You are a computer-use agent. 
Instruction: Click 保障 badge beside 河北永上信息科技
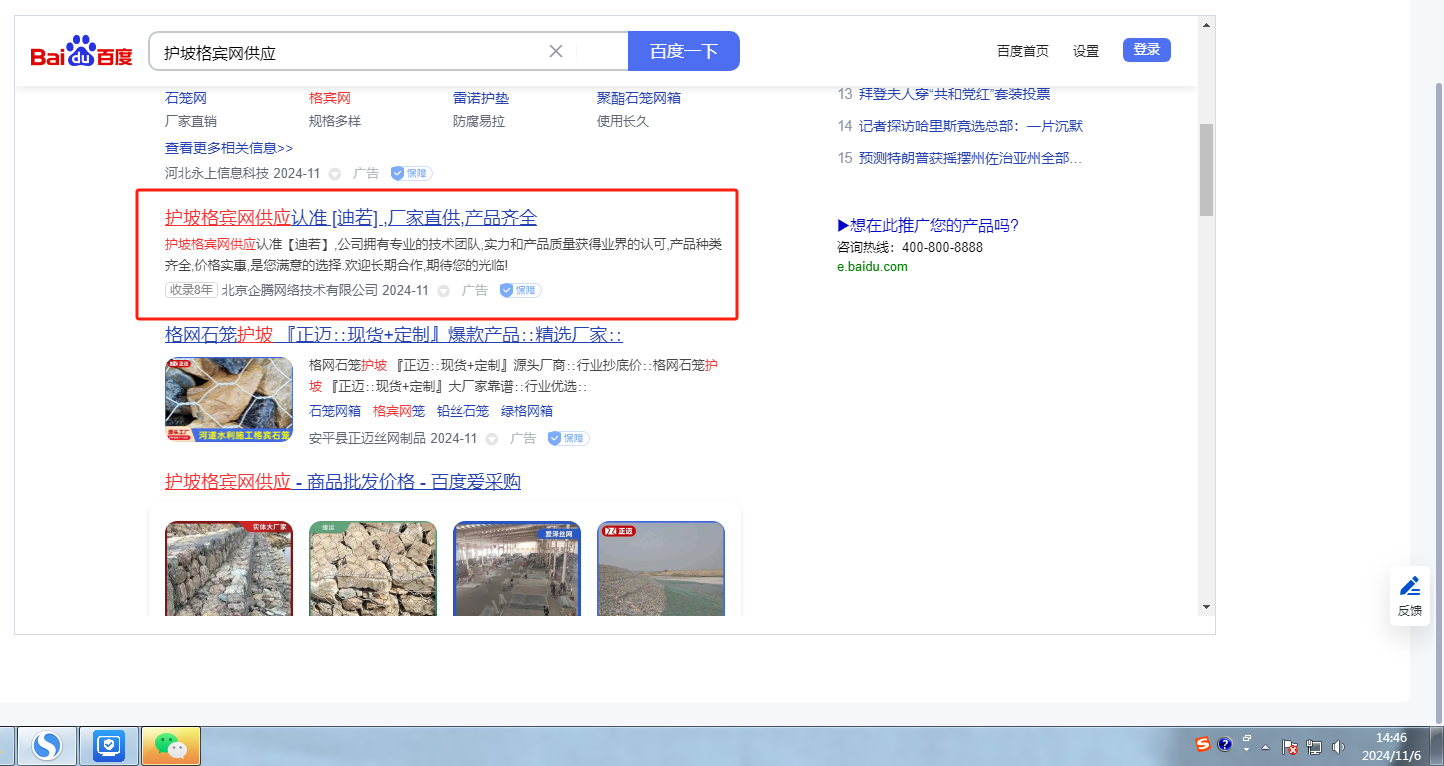click(x=411, y=173)
